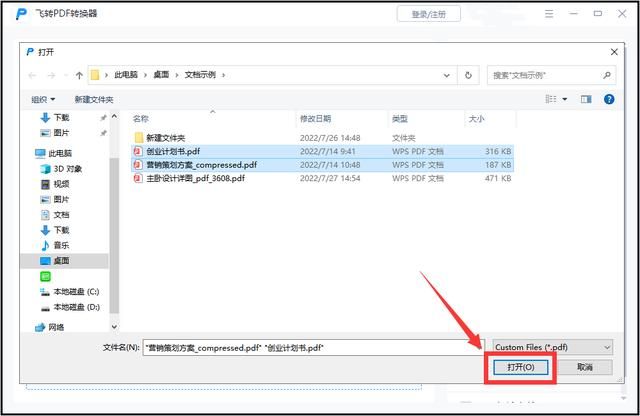
Task: Click 此电脑 in the address path
Action: (x=126, y=75)
